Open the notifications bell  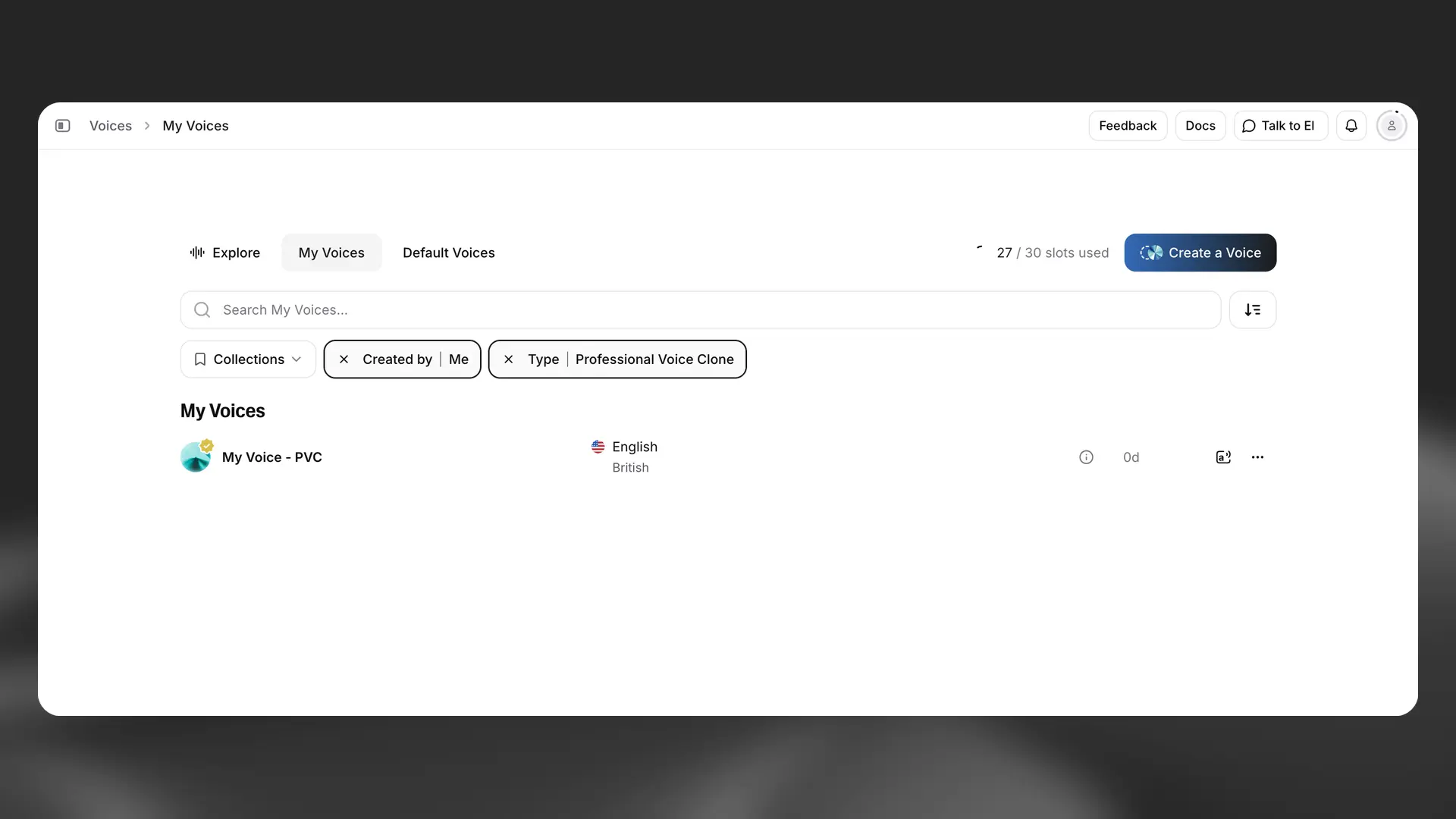(1352, 125)
